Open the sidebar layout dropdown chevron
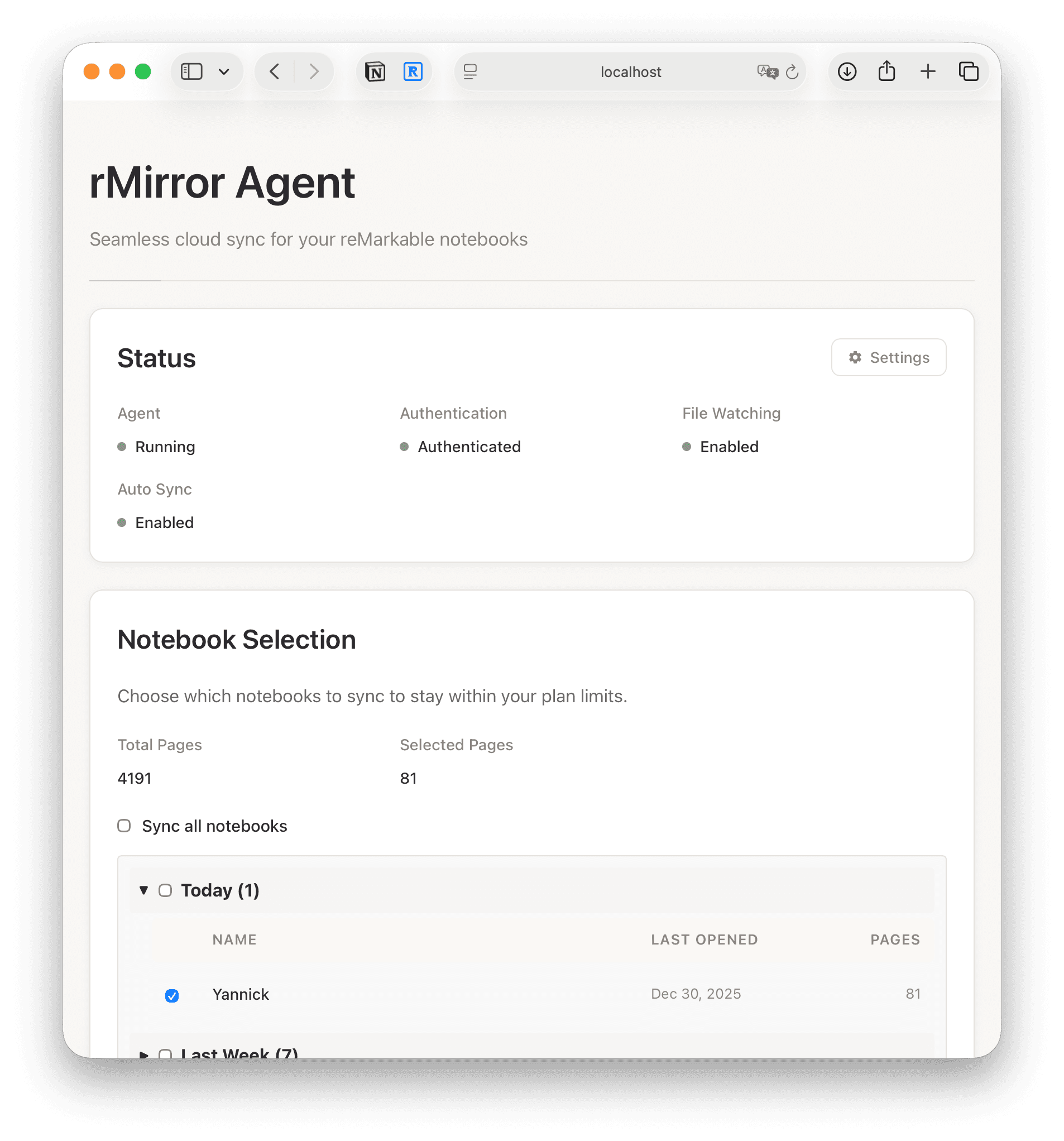This screenshot has width=1064, height=1141. pos(224,71)
